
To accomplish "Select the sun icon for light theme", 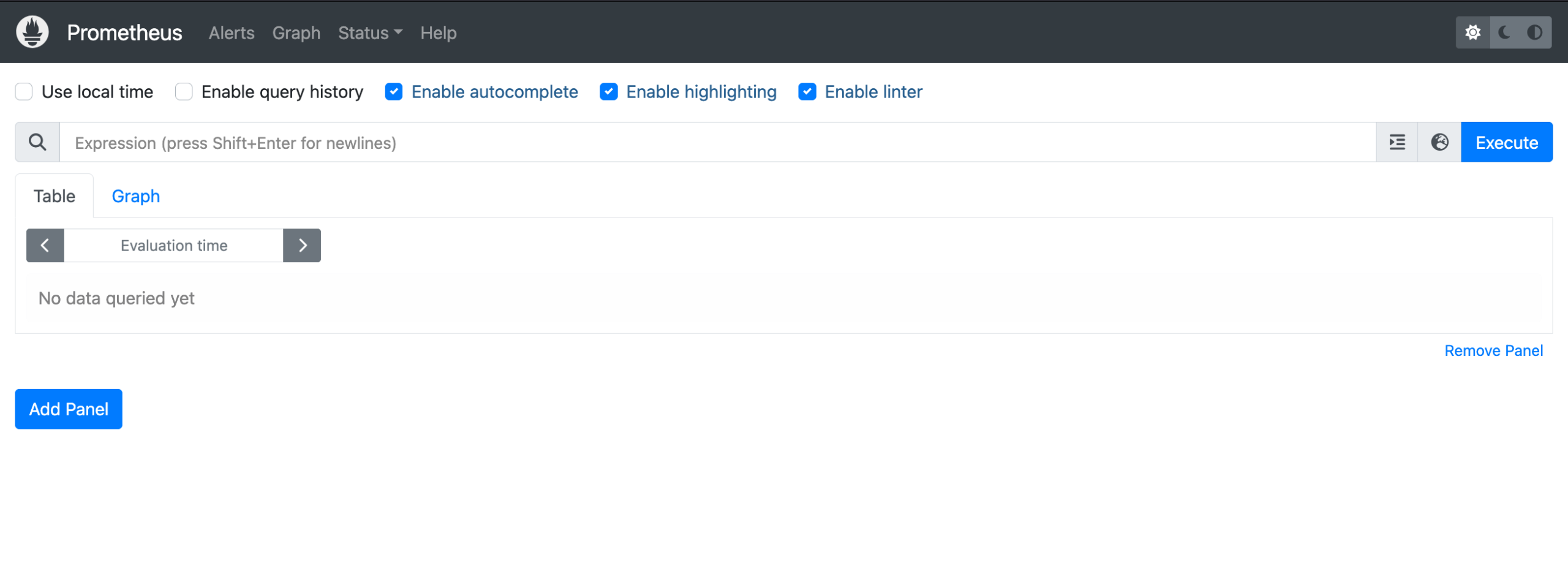I will pyautogui.click(x=1473, y=32).
